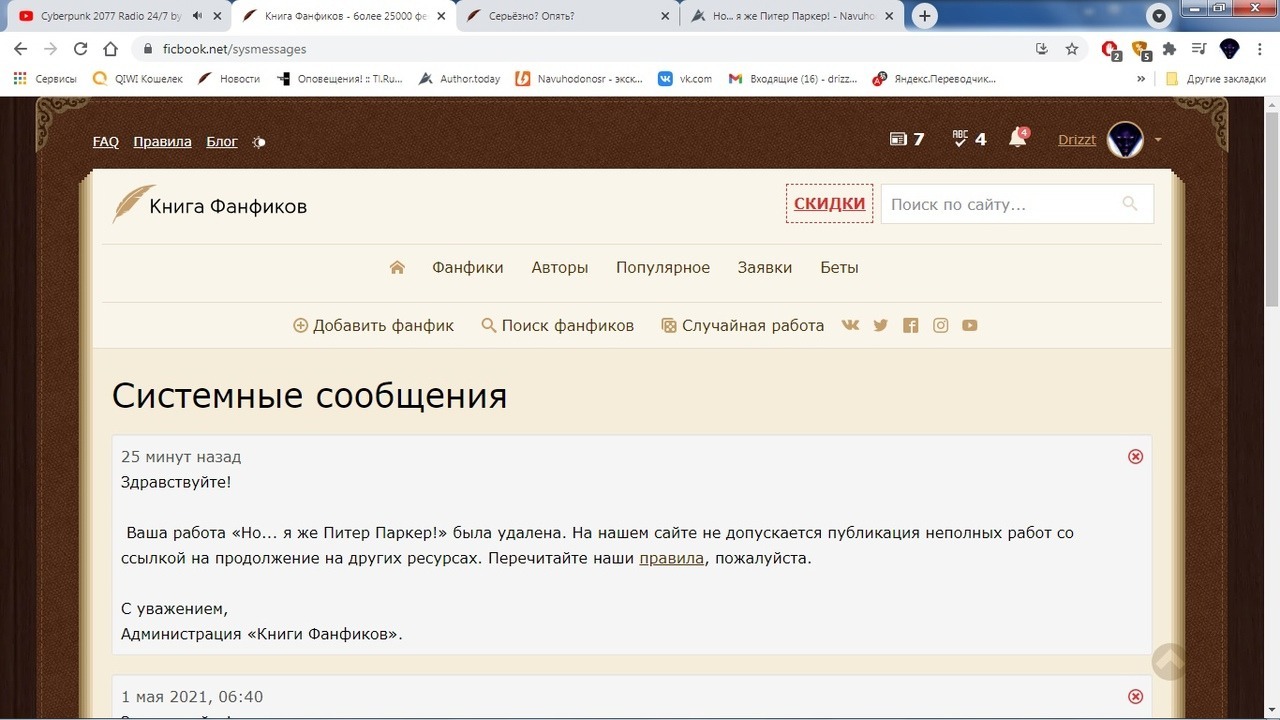Open the bookmarks overflow chevron
The width and height of the screenshot is (1280, 720).
(1142, 78)
